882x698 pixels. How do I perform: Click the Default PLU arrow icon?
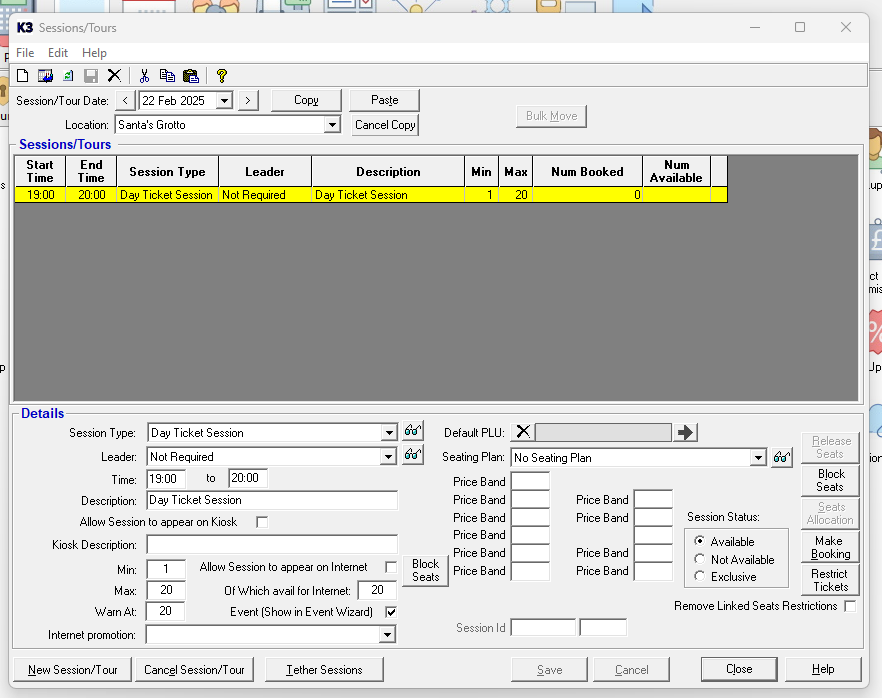[x=685, y=432]
